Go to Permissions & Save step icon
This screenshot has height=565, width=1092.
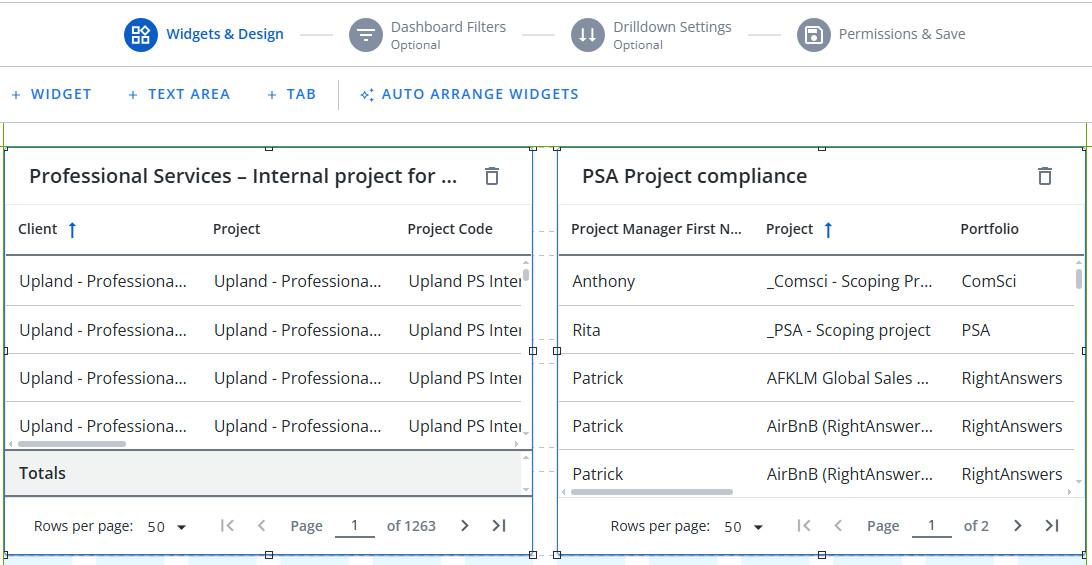pos(814,35)
